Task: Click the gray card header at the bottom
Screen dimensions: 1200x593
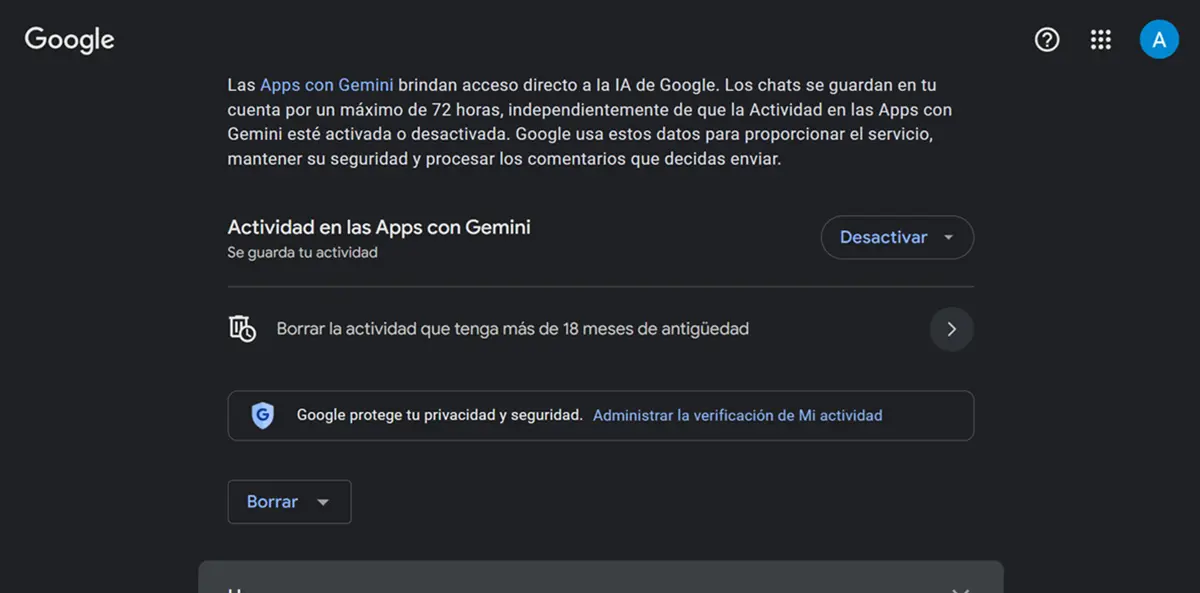Action: pyautogui.click(x=600, y=578)
